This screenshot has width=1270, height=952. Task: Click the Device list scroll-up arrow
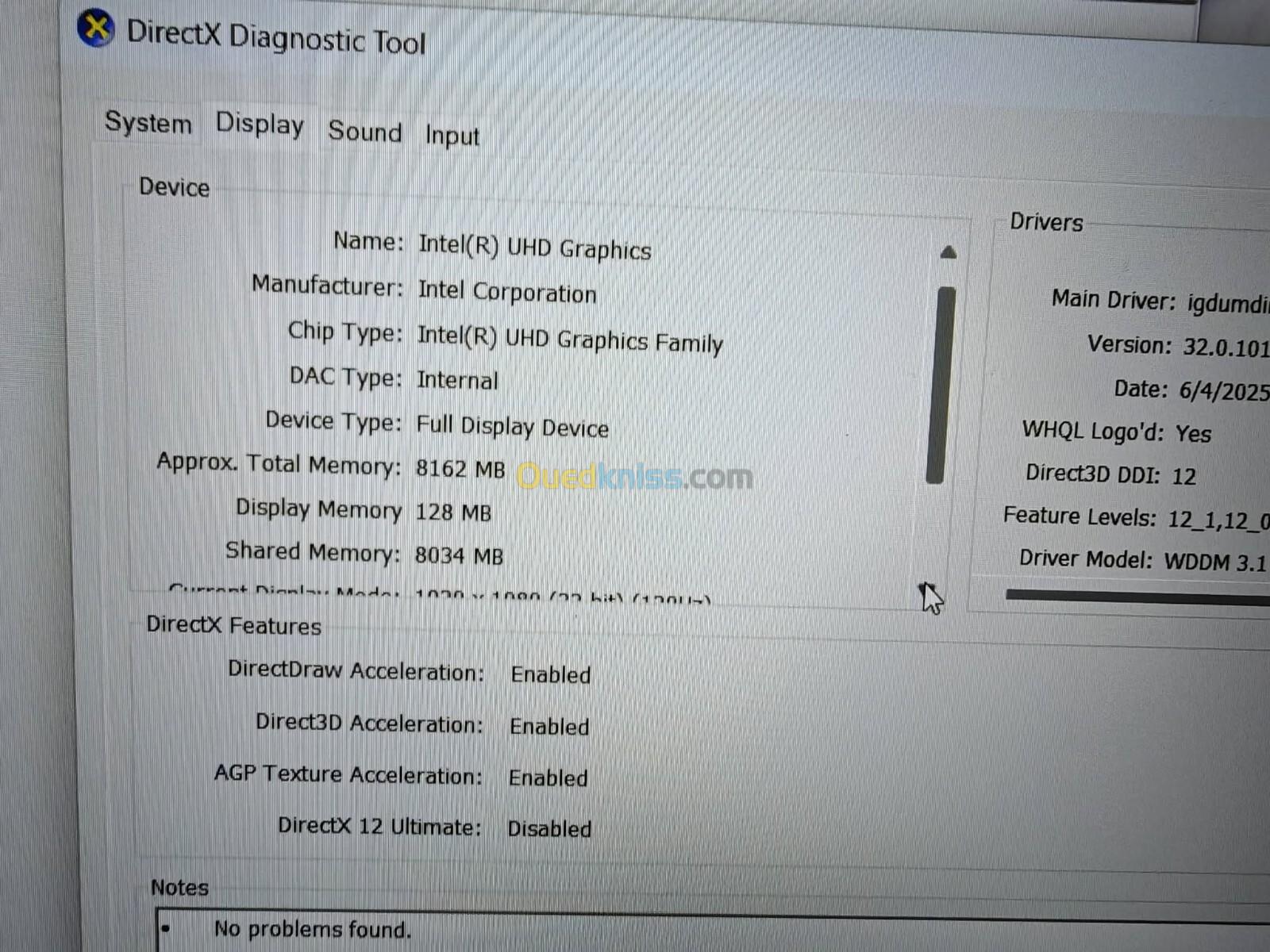tap(948, 253)
